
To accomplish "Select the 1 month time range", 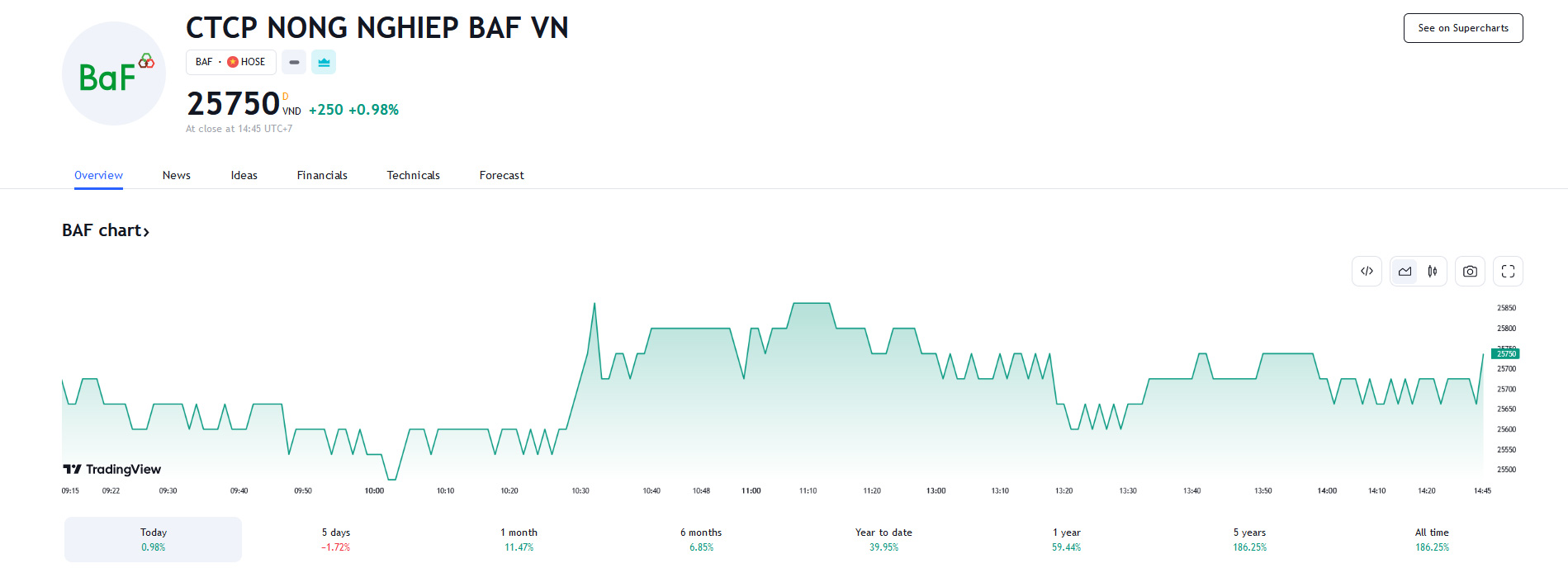I will click(519, 539).
